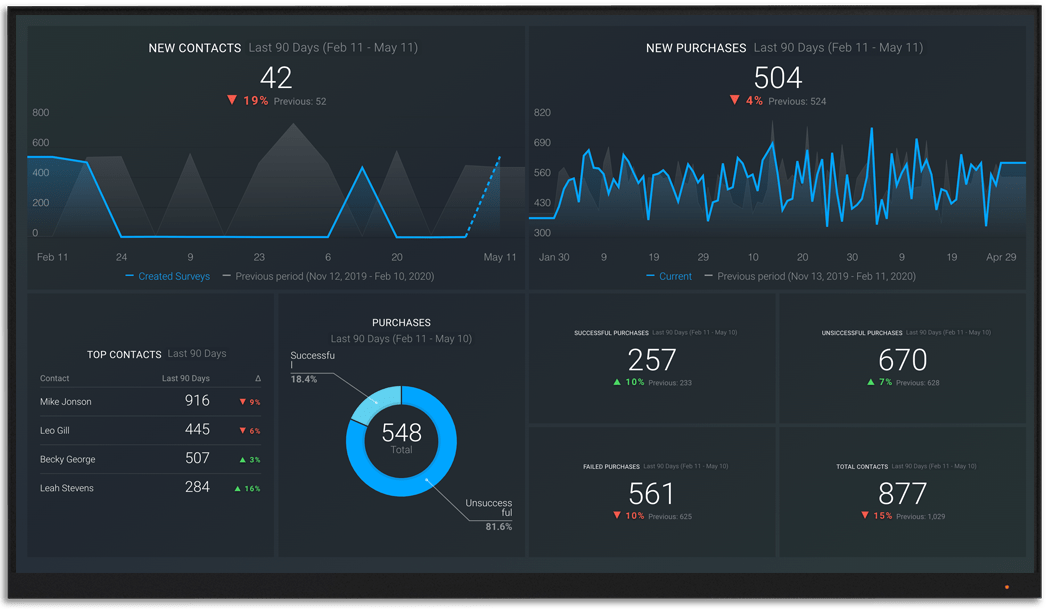This screenshot has width=1052, height=609.
Task: Click the 548 Total donut center
Action: pos(401,438)
